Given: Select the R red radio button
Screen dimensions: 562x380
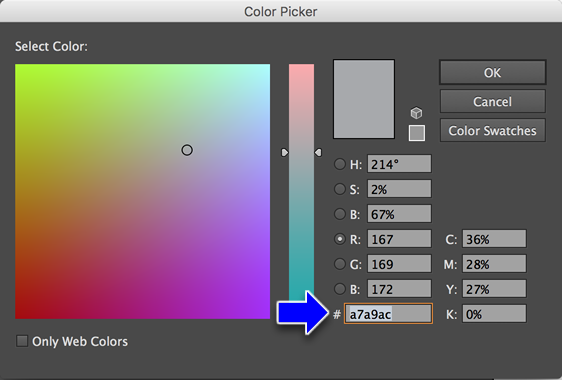Looking at the screenshot, I should click(x=339, y=239).
